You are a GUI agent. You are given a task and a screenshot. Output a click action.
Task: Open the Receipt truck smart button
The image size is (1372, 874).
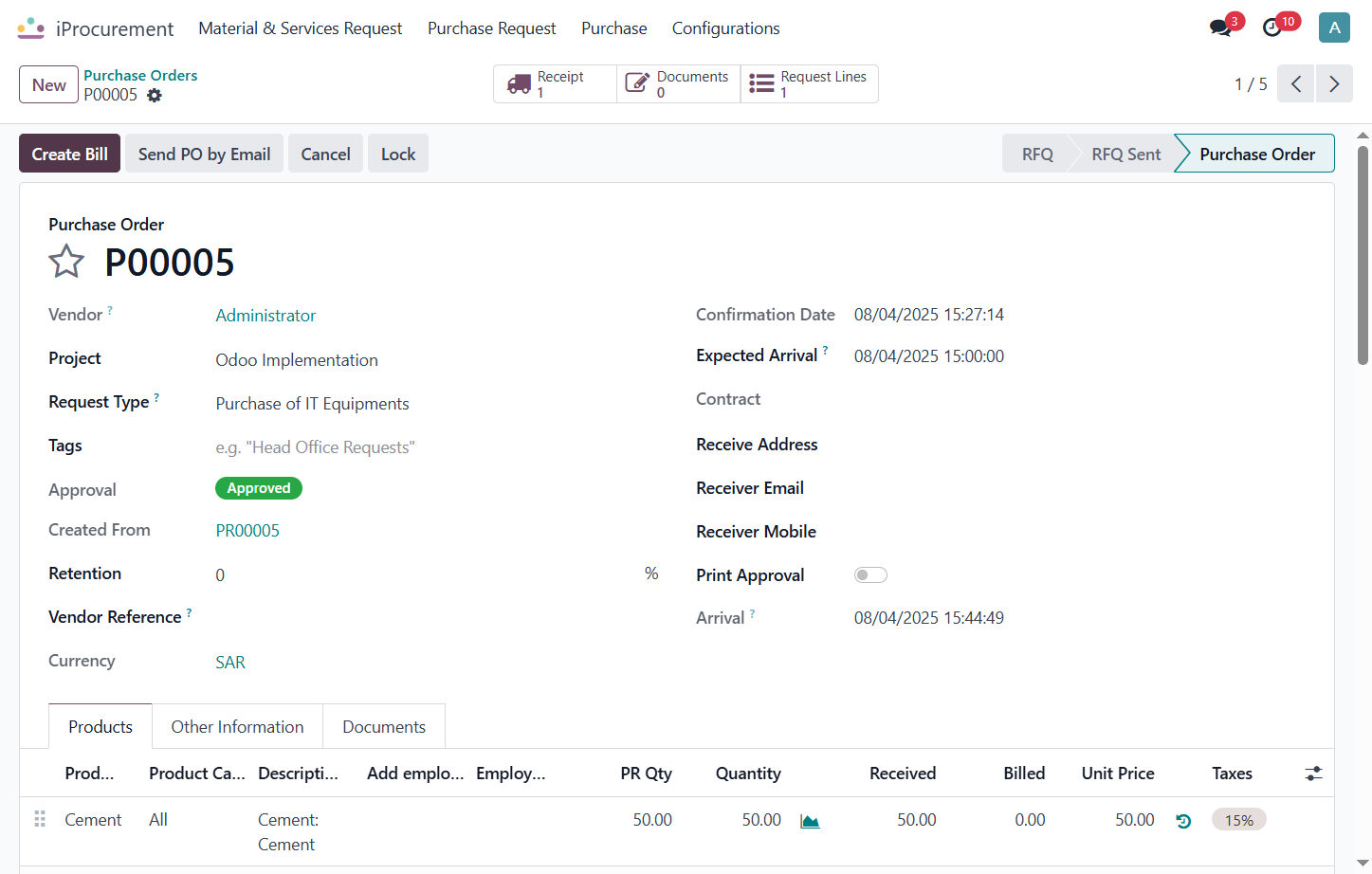point(556,83)
